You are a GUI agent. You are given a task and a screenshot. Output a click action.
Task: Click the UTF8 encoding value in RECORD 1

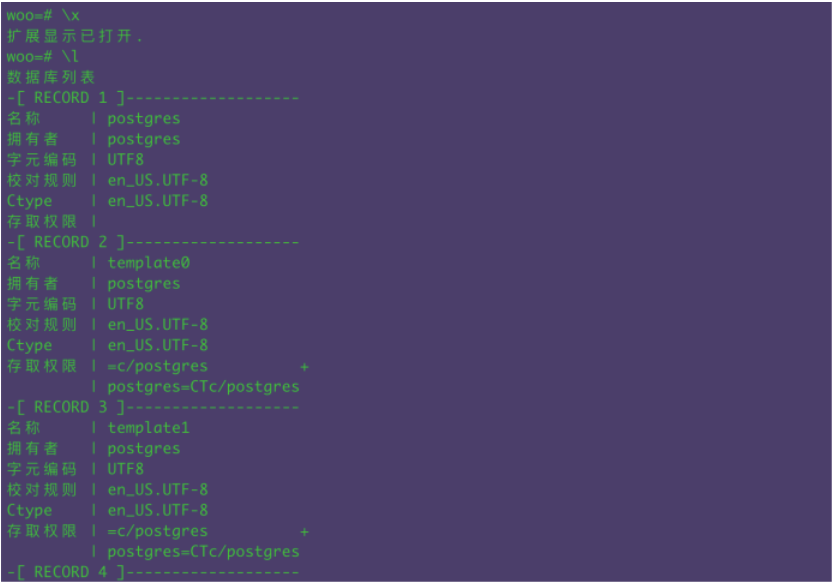(126, 160)
